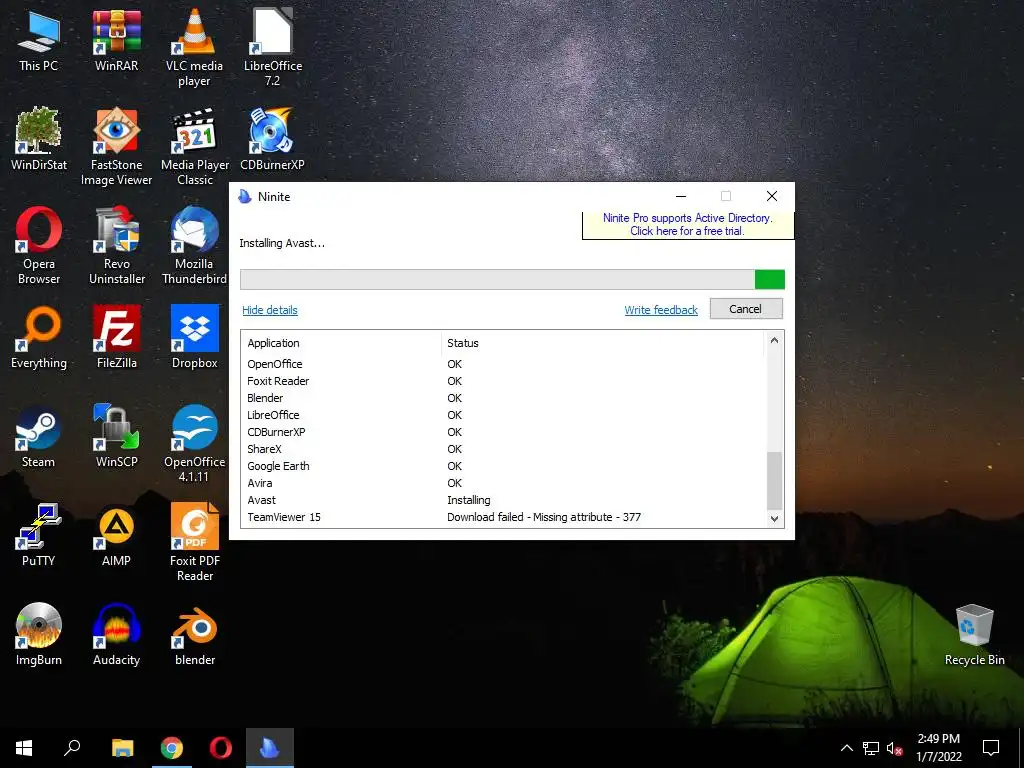This screenshot has width=1024, height=768.
Task: Click the installation progress bar
Action: [x=512, y=280]
